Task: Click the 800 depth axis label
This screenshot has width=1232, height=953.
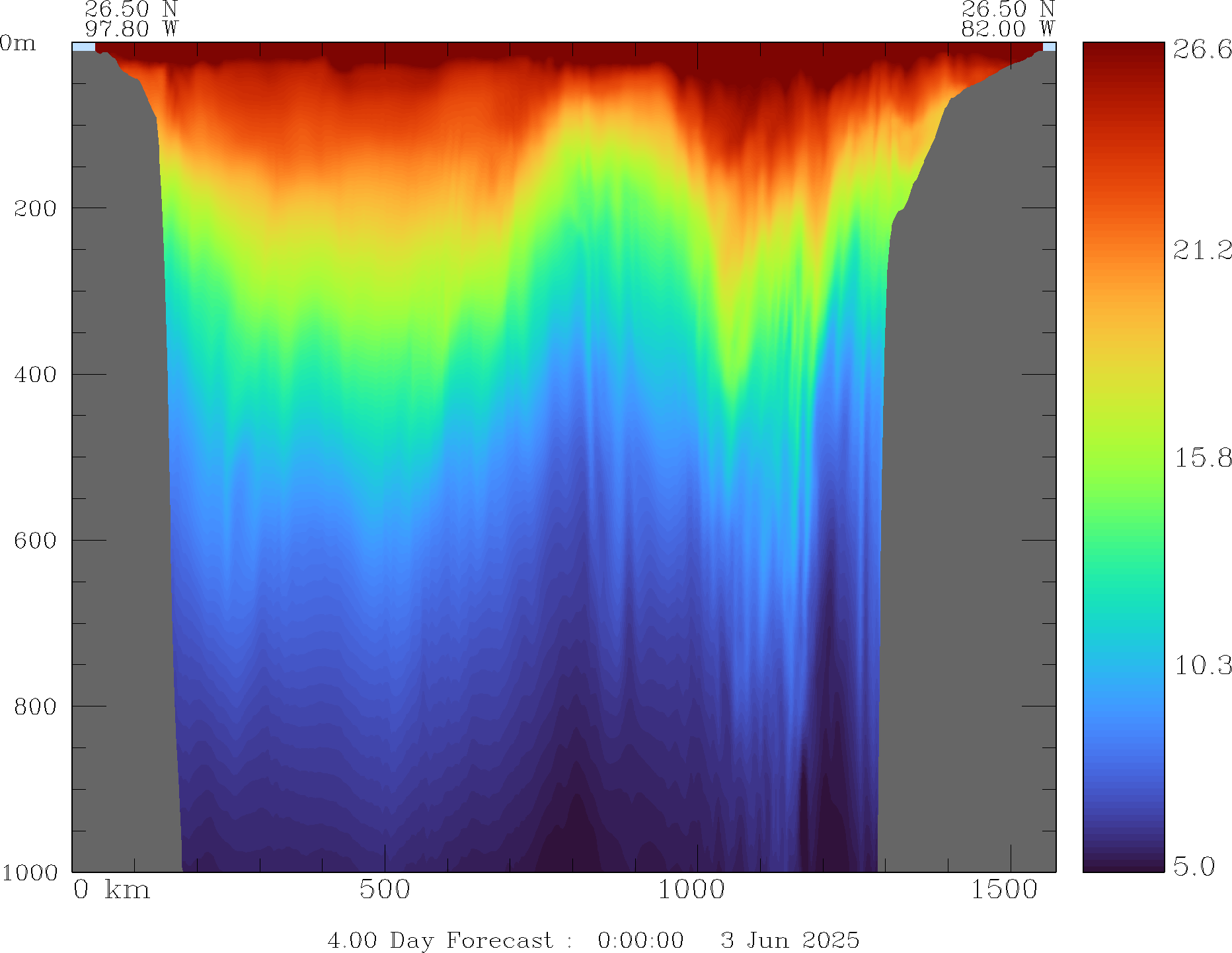Action: tap(35, 706)
